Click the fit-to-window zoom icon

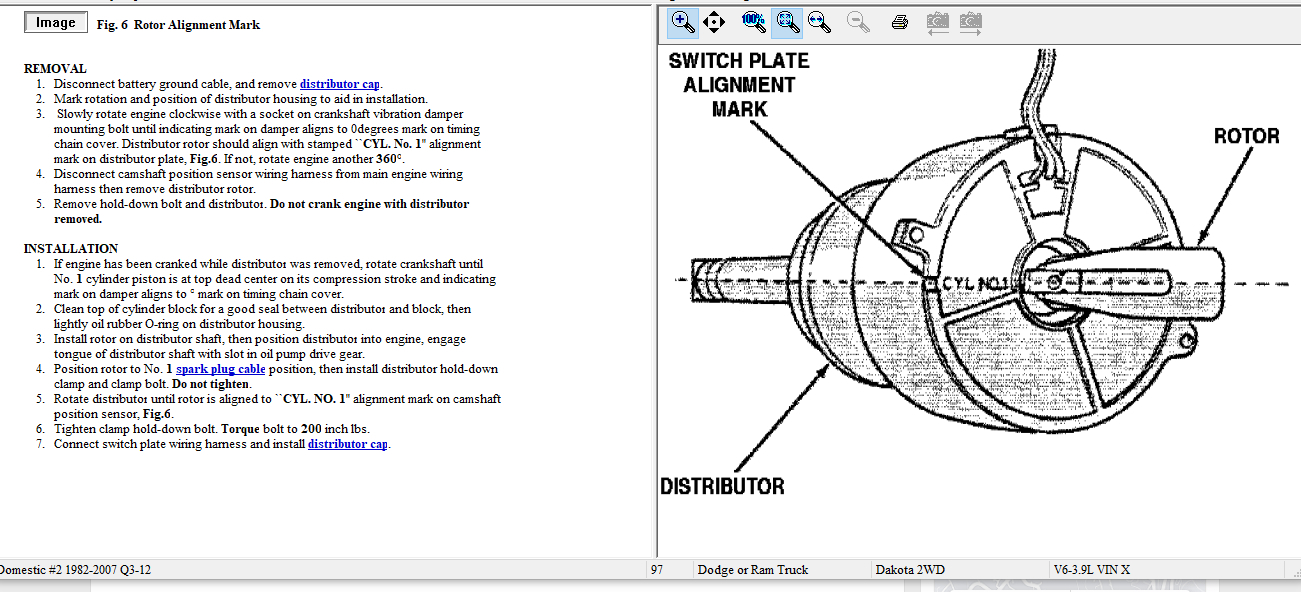787,21
